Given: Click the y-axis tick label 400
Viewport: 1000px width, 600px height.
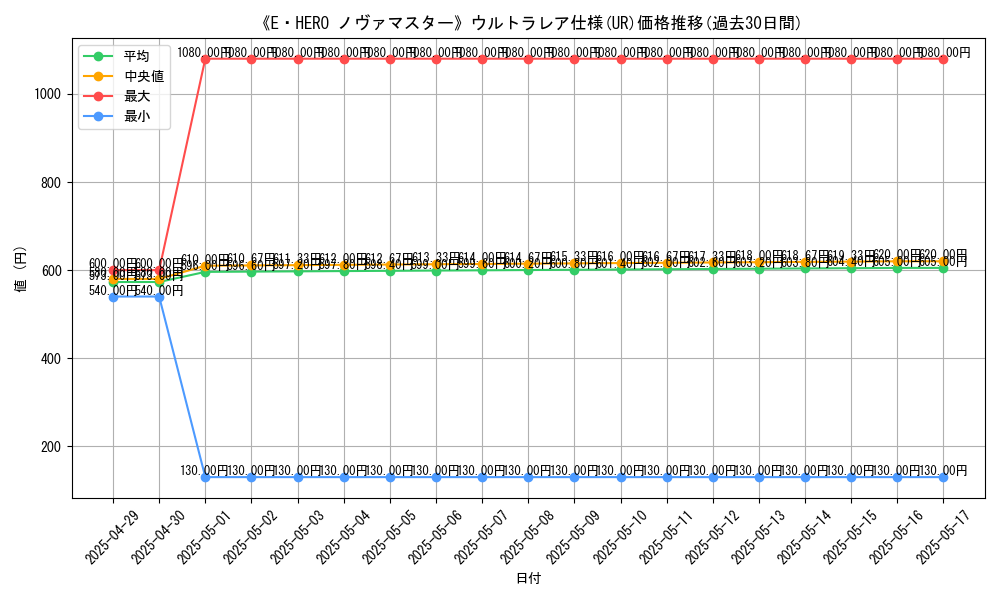Looking at the screenshot, I should [51, 359].
